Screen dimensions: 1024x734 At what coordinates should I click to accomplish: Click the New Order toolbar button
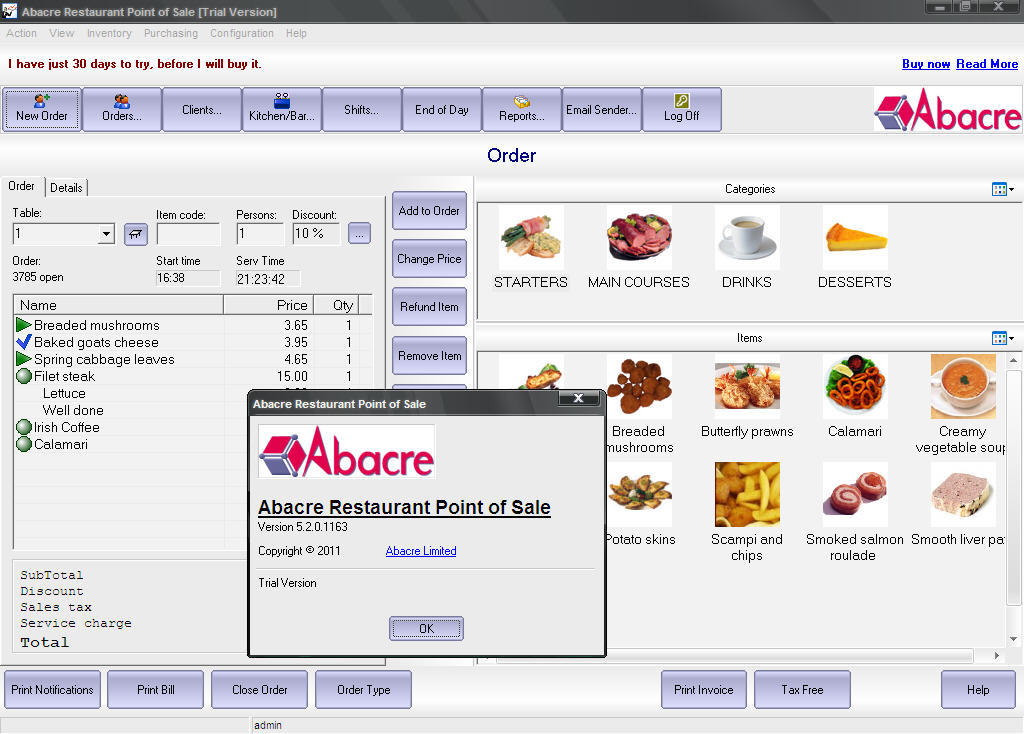[x=42, y=109]
